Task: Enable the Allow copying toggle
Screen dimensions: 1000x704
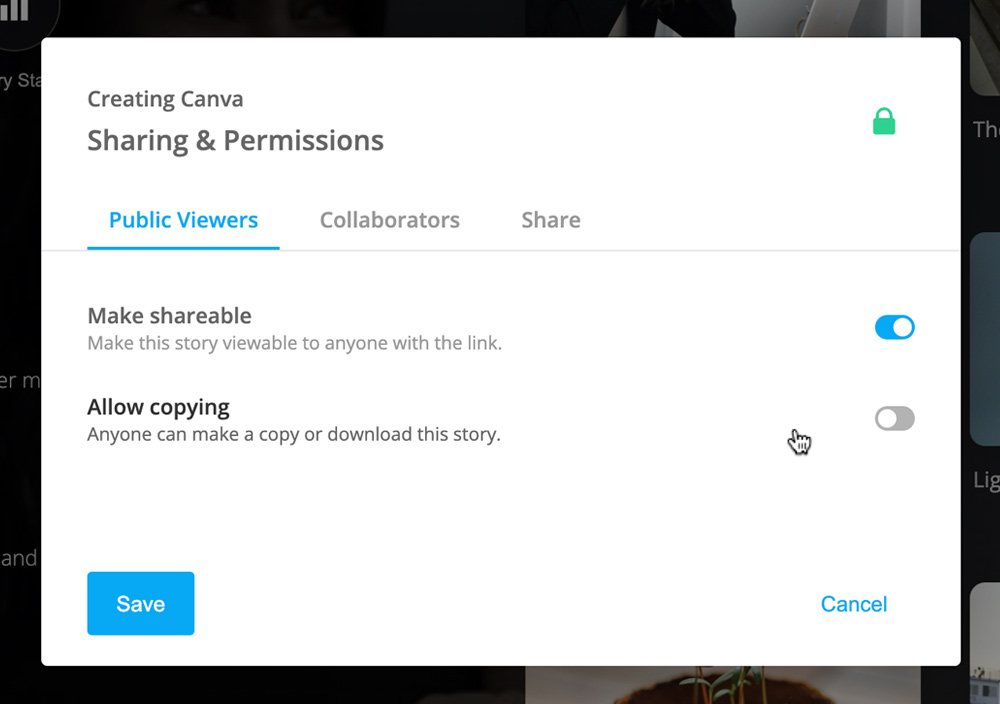Action: [x=895, y=418]
